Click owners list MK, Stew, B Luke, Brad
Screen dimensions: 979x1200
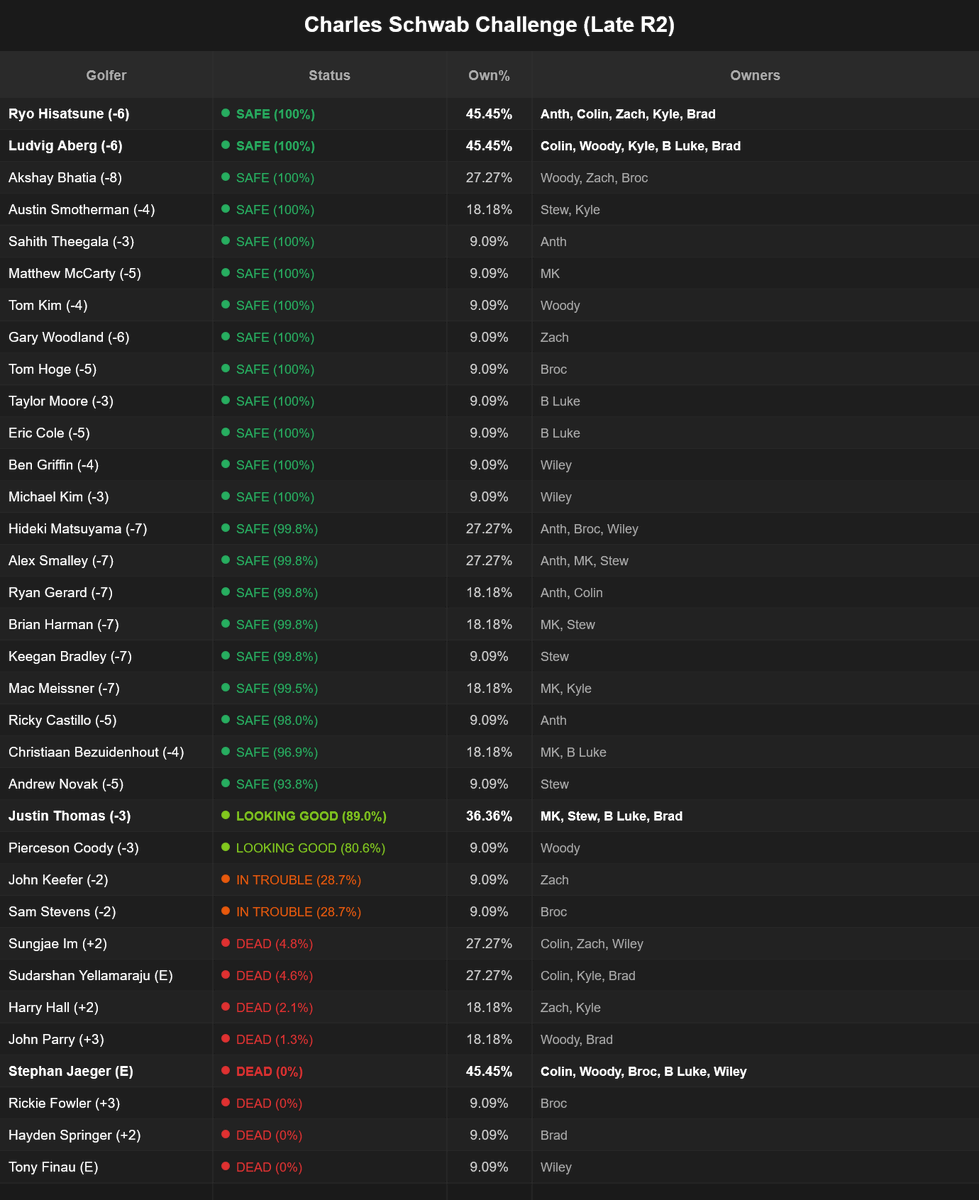tap(611, 816)
